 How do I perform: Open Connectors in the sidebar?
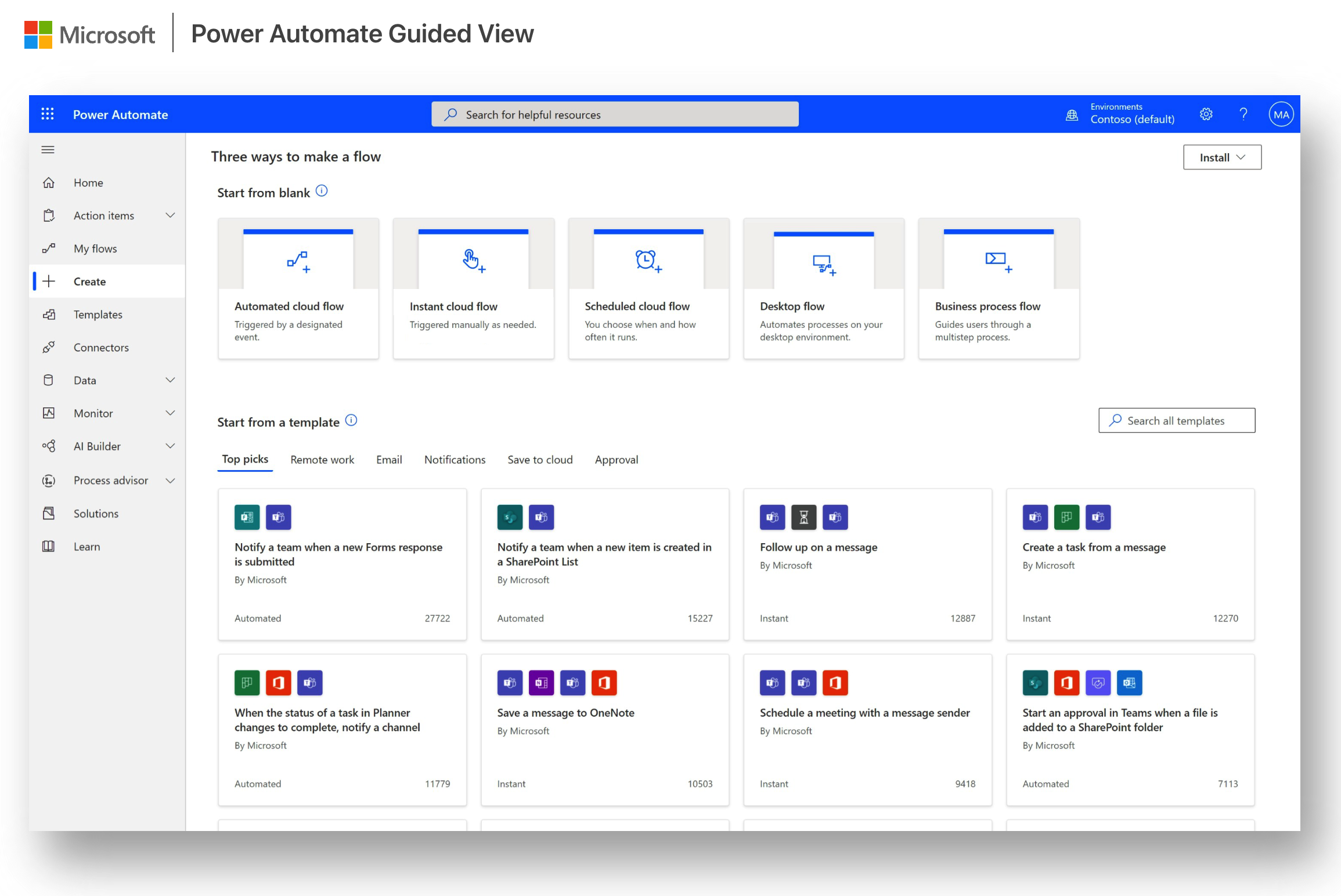(100, 347)
